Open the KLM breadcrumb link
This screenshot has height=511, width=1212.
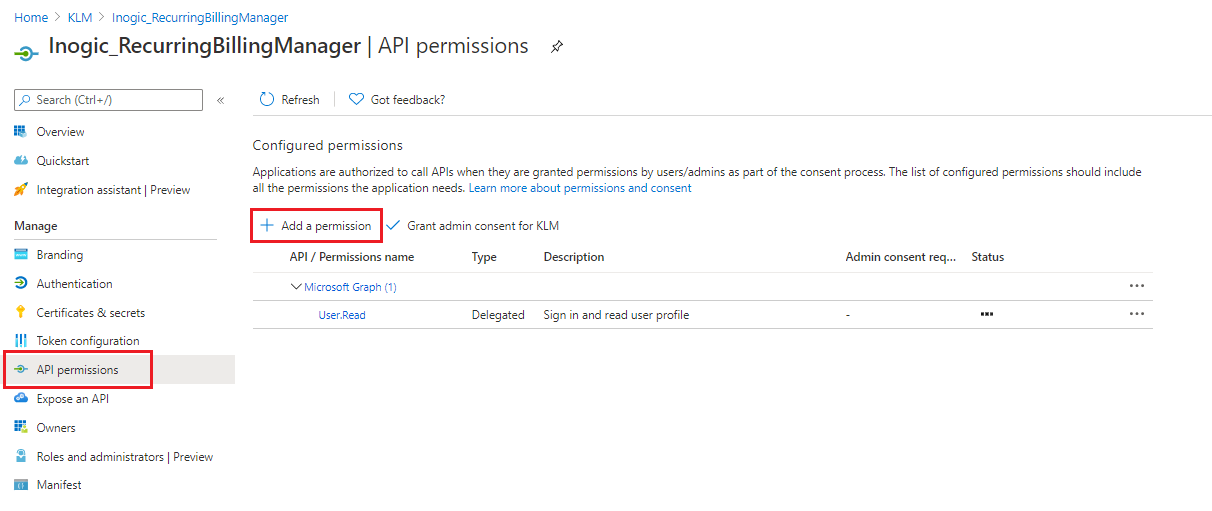pos(79,18)
